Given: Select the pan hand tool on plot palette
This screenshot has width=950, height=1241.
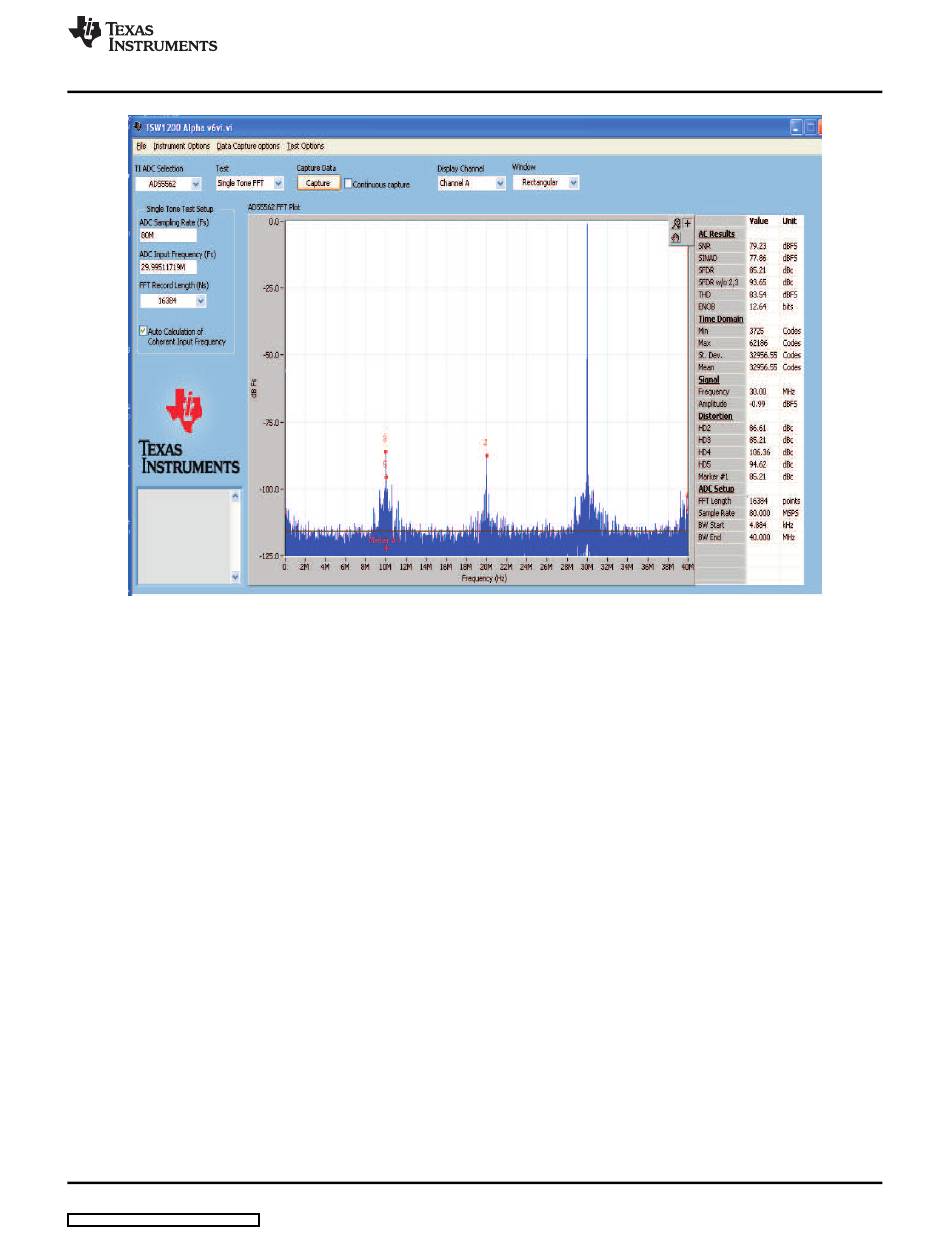Looking at the screenshot, I should (x=677, y=237).
